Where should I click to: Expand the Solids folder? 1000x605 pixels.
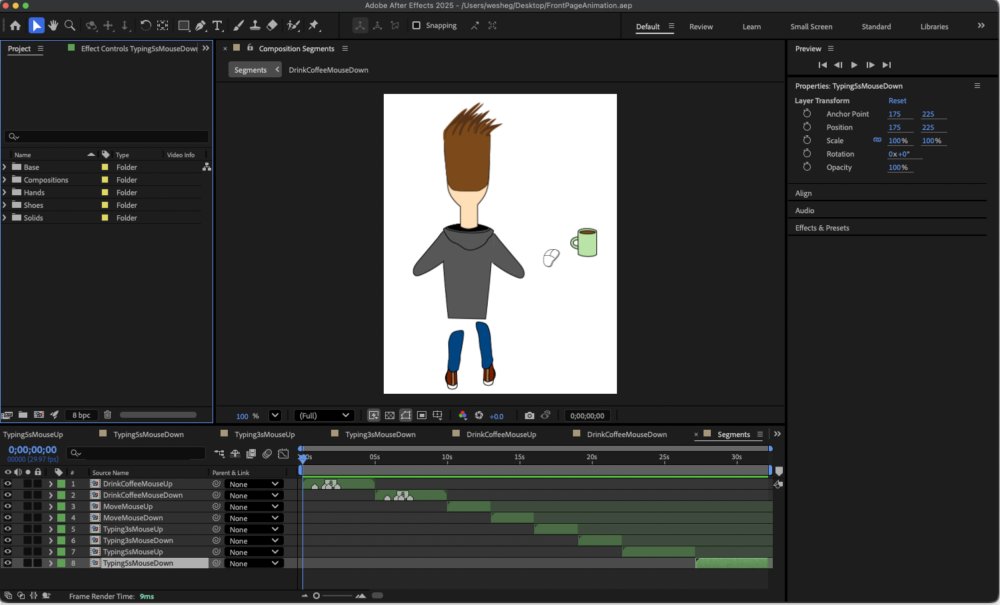pos(4,218)
